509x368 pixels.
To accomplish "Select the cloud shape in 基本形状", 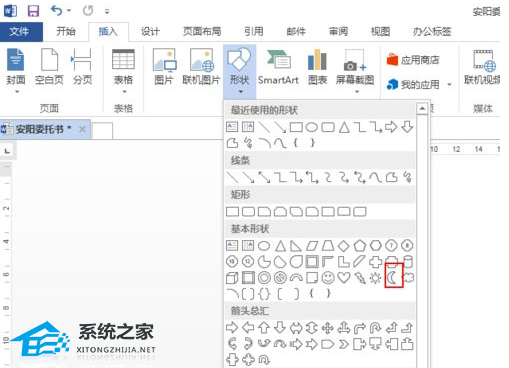I will coord(408,277).
